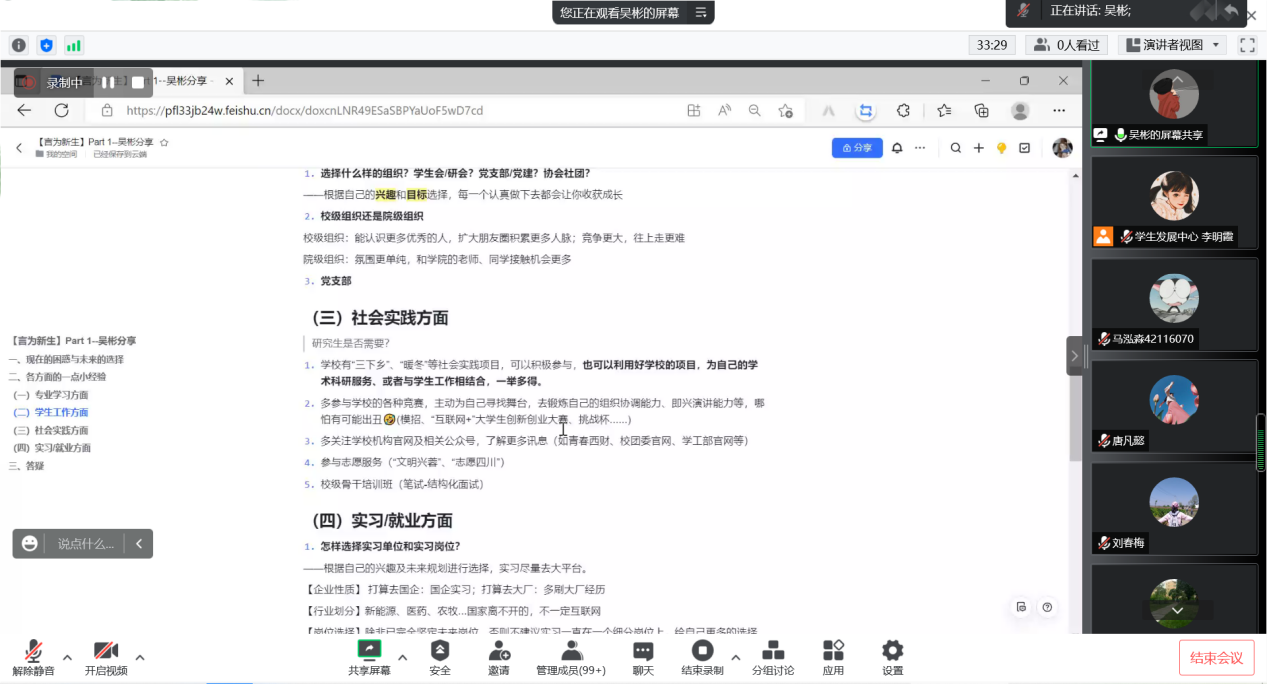The height and width of the screenshot is (684, 1267).
Task: Click the red 结束会议 button
Action: point(1216,657)
